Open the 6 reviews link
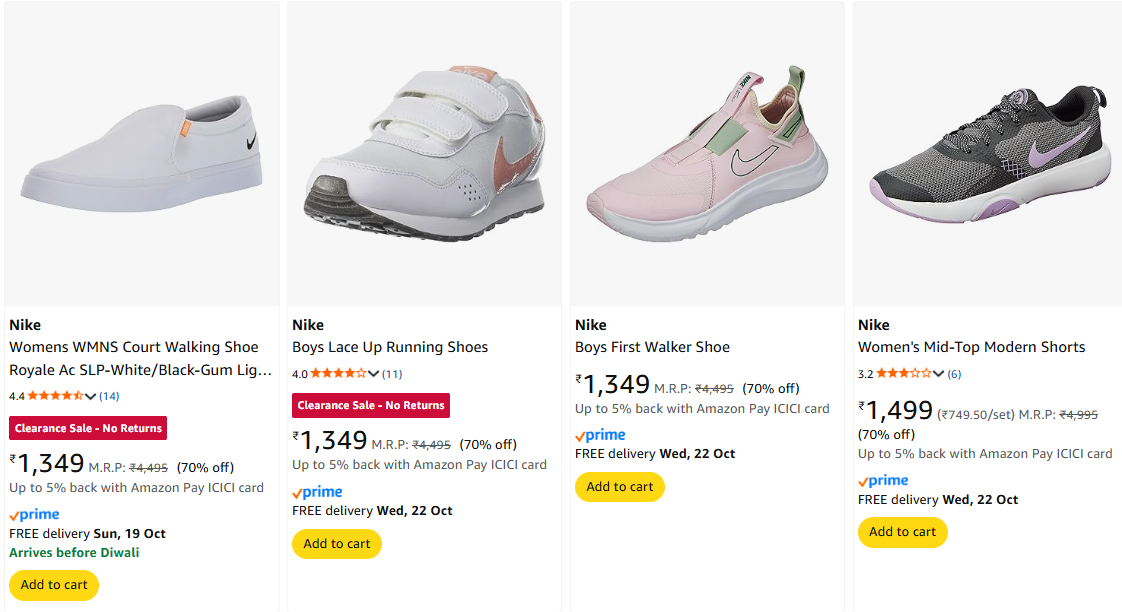This screenshot has width=1122, height=612. coord(954,374)
